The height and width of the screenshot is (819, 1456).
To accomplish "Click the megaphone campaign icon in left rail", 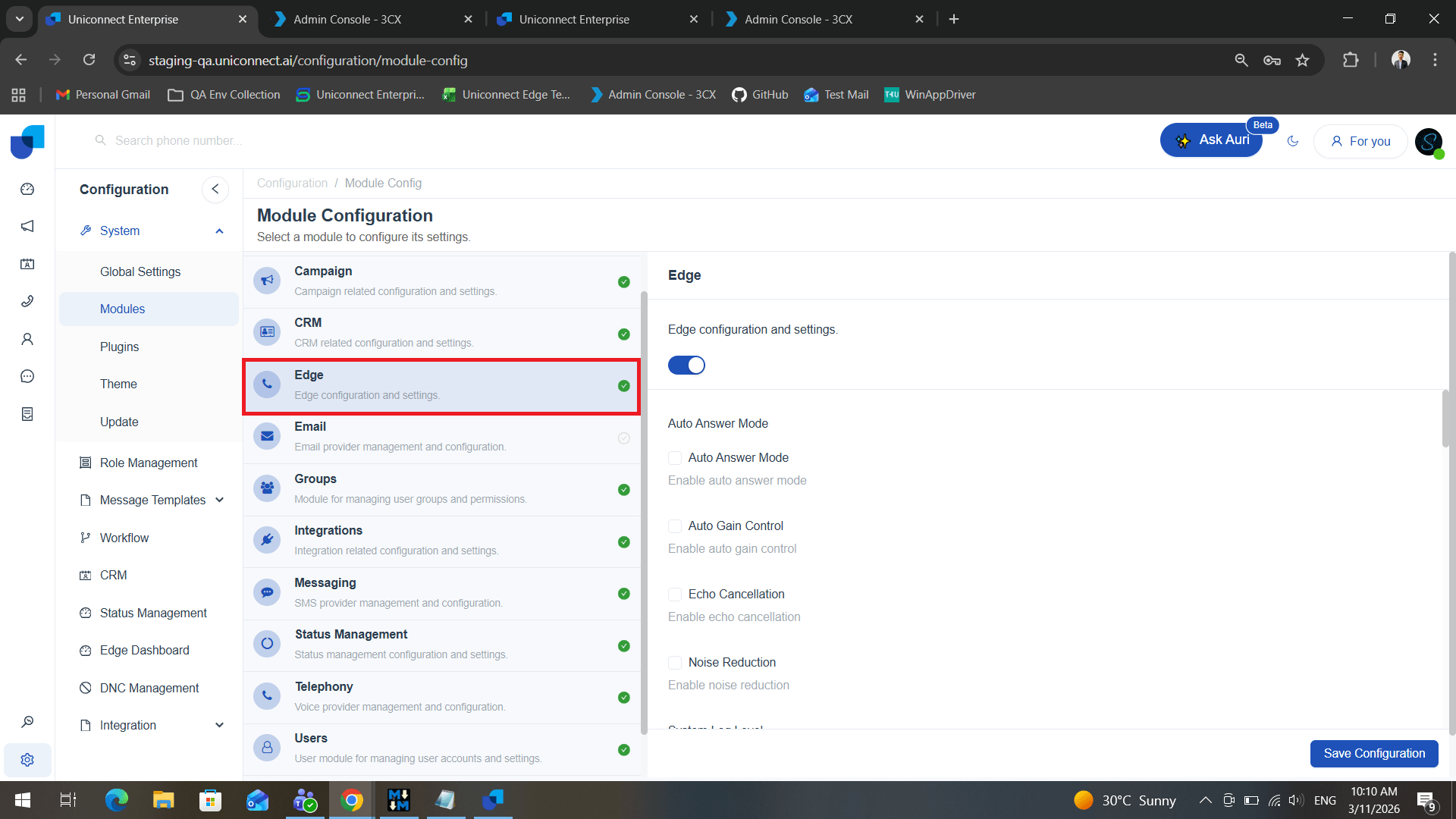I will pos(27,226).
